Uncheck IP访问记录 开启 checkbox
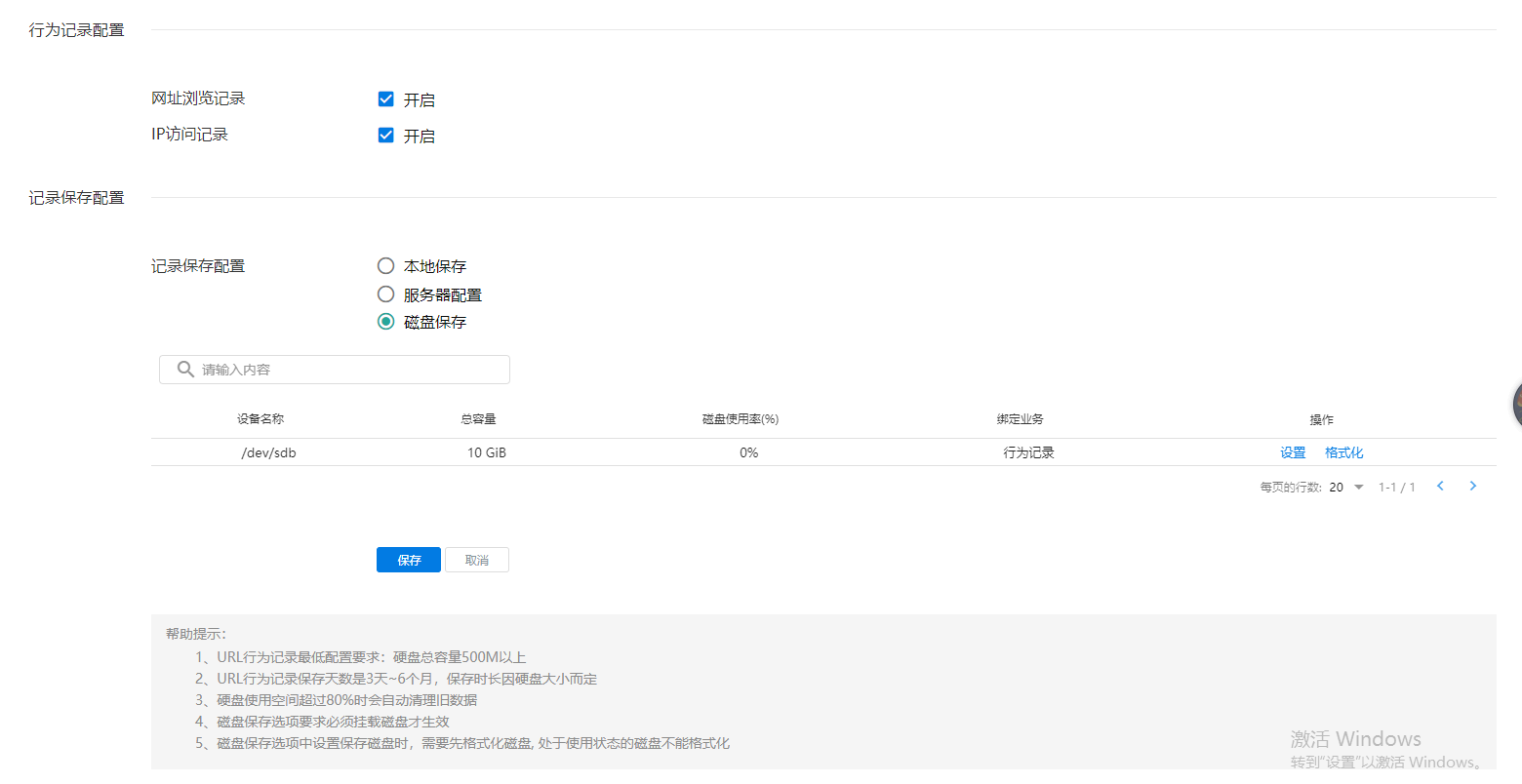 386,136
